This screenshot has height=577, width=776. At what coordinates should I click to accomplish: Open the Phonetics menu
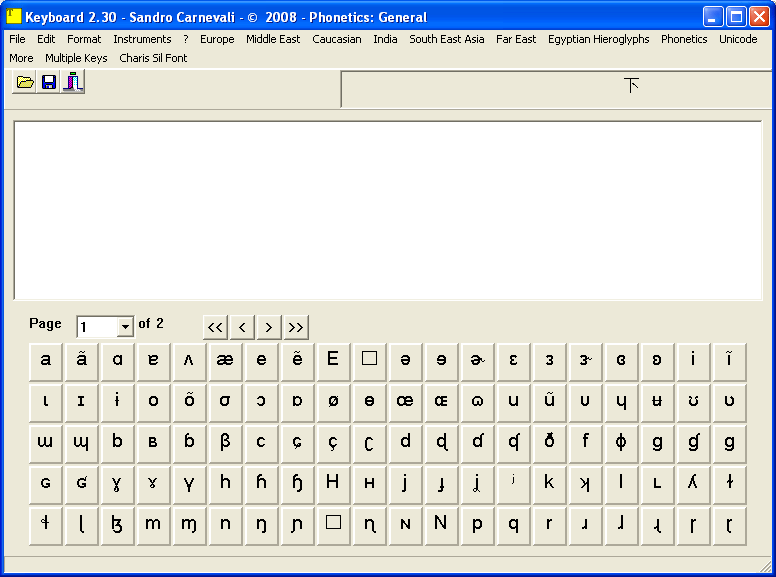pos(684,39)
